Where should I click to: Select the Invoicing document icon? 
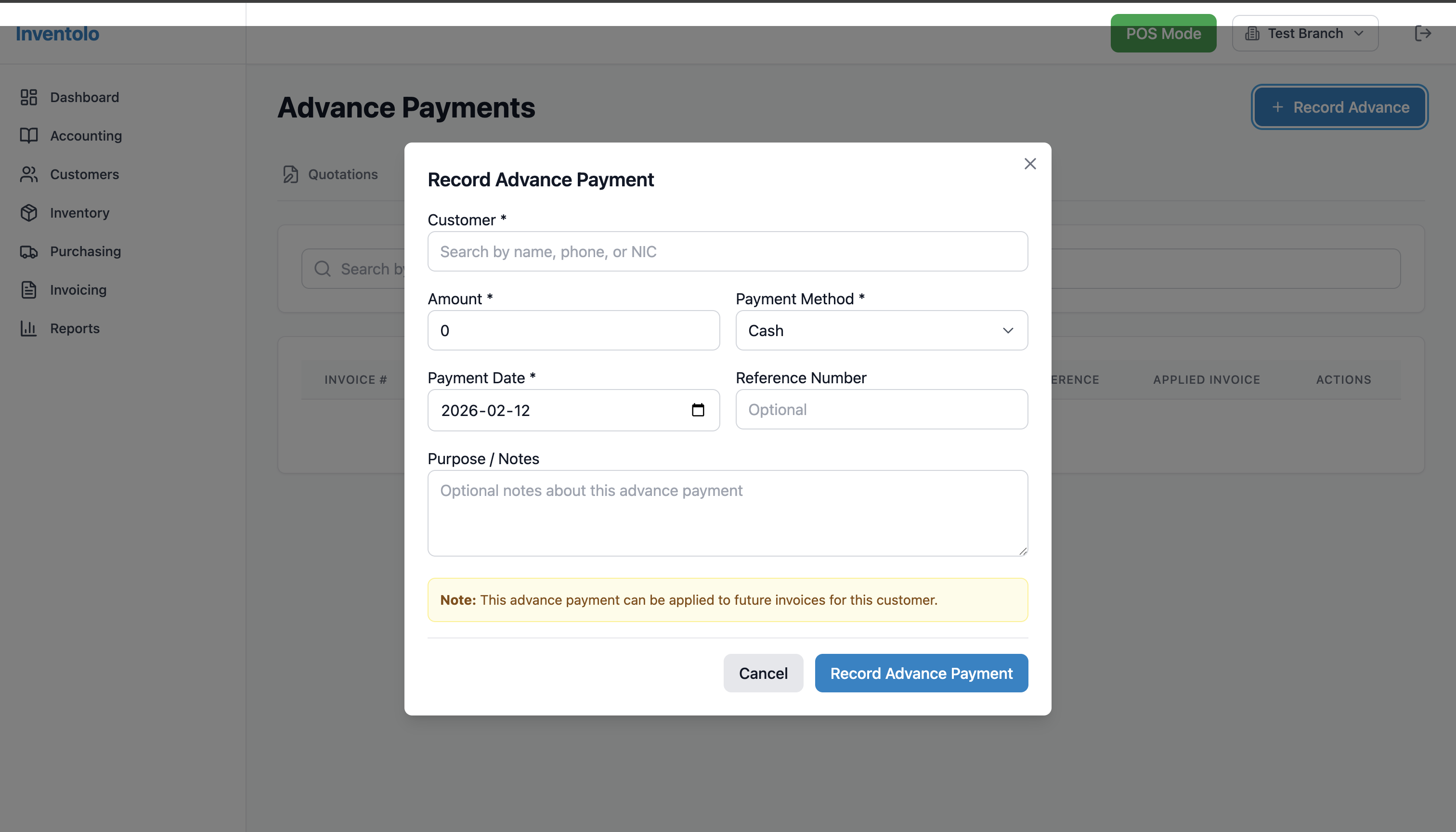[28, 290]
